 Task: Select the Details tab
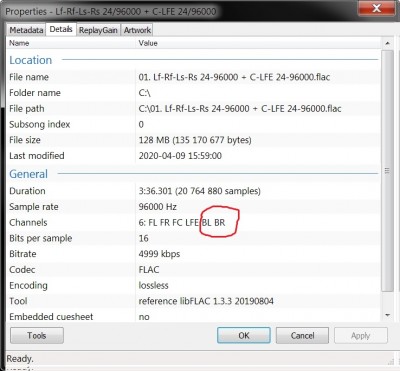click(61, 29)
